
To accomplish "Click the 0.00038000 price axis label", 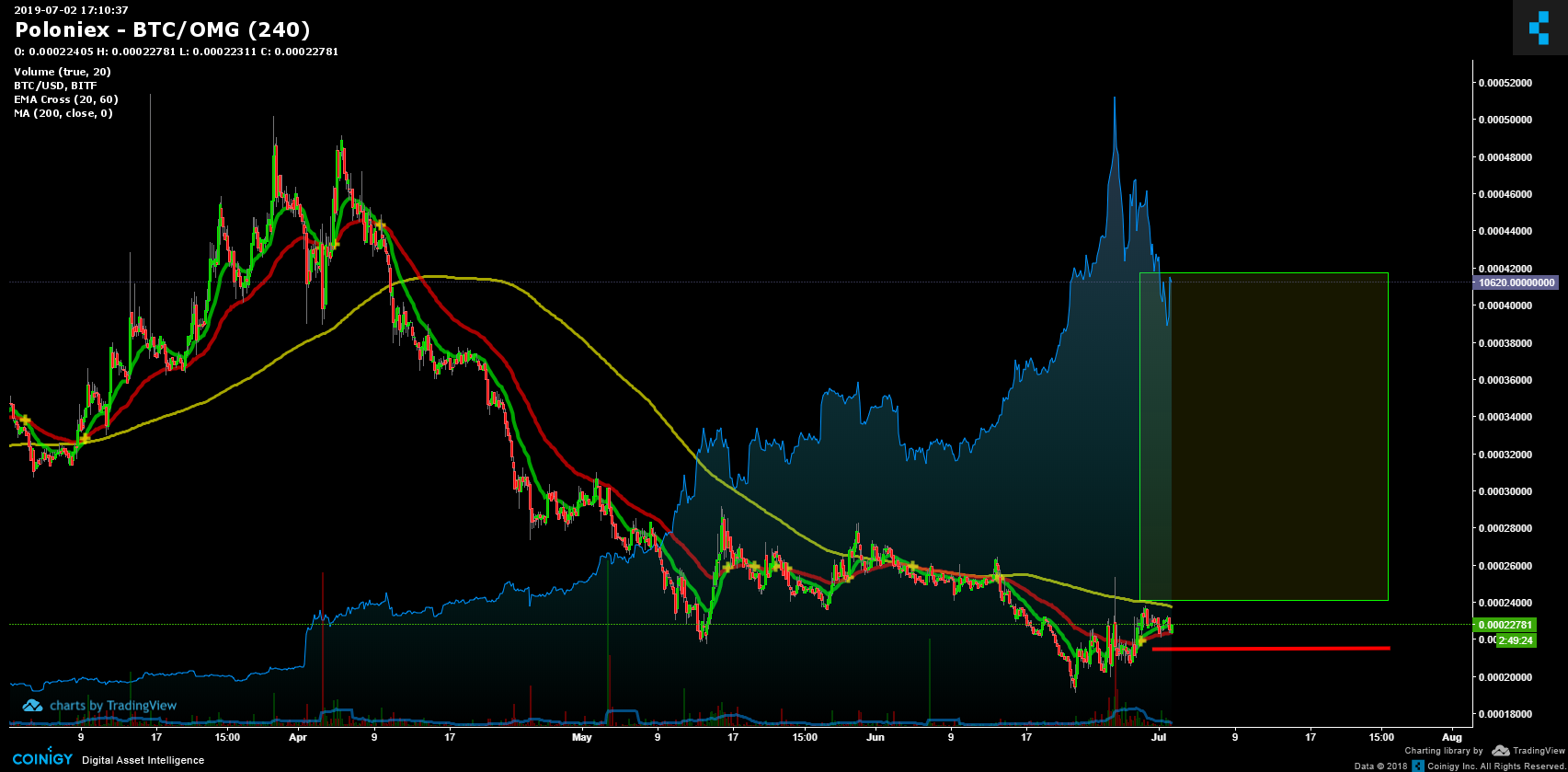I will (1506, 343).
